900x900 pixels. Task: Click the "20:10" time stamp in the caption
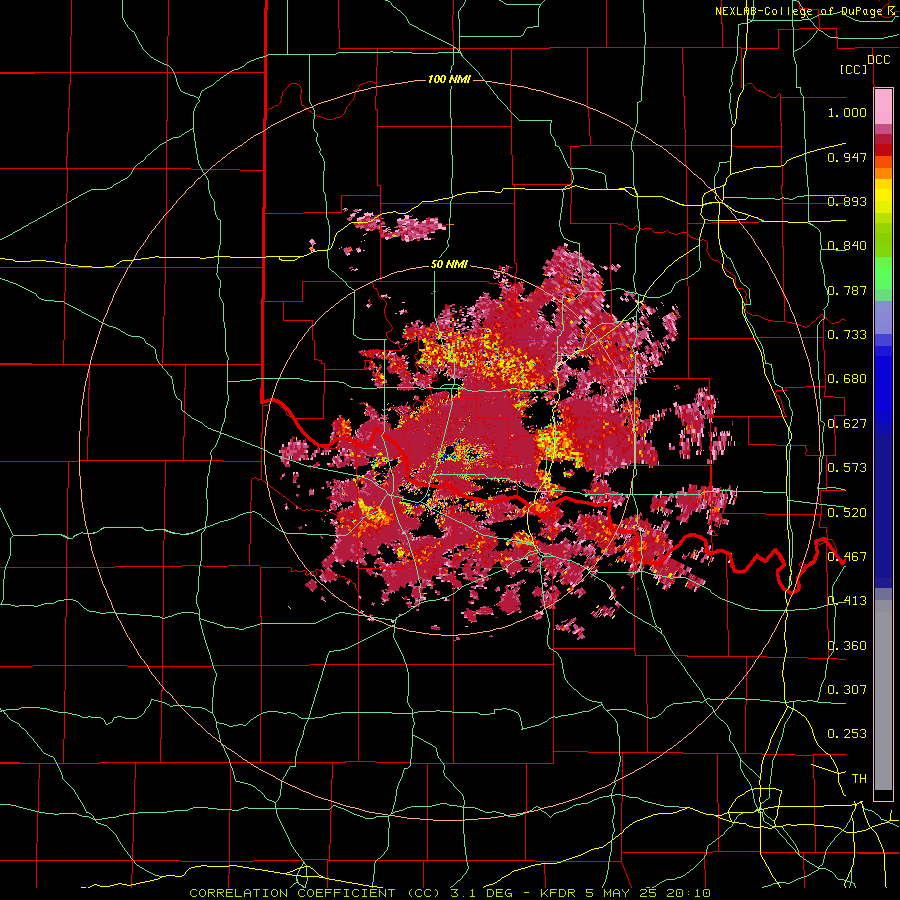coord(688,893)
